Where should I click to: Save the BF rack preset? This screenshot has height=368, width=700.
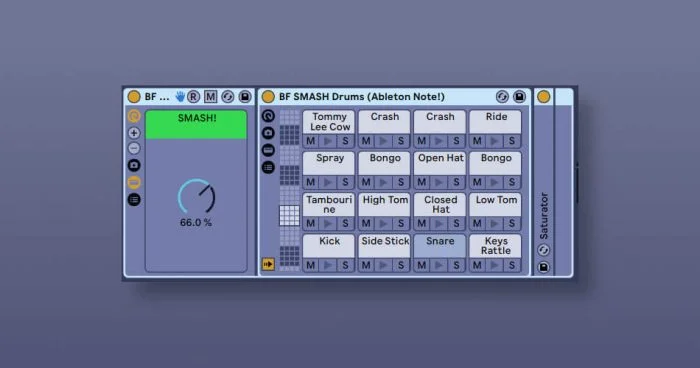point(245,96)
